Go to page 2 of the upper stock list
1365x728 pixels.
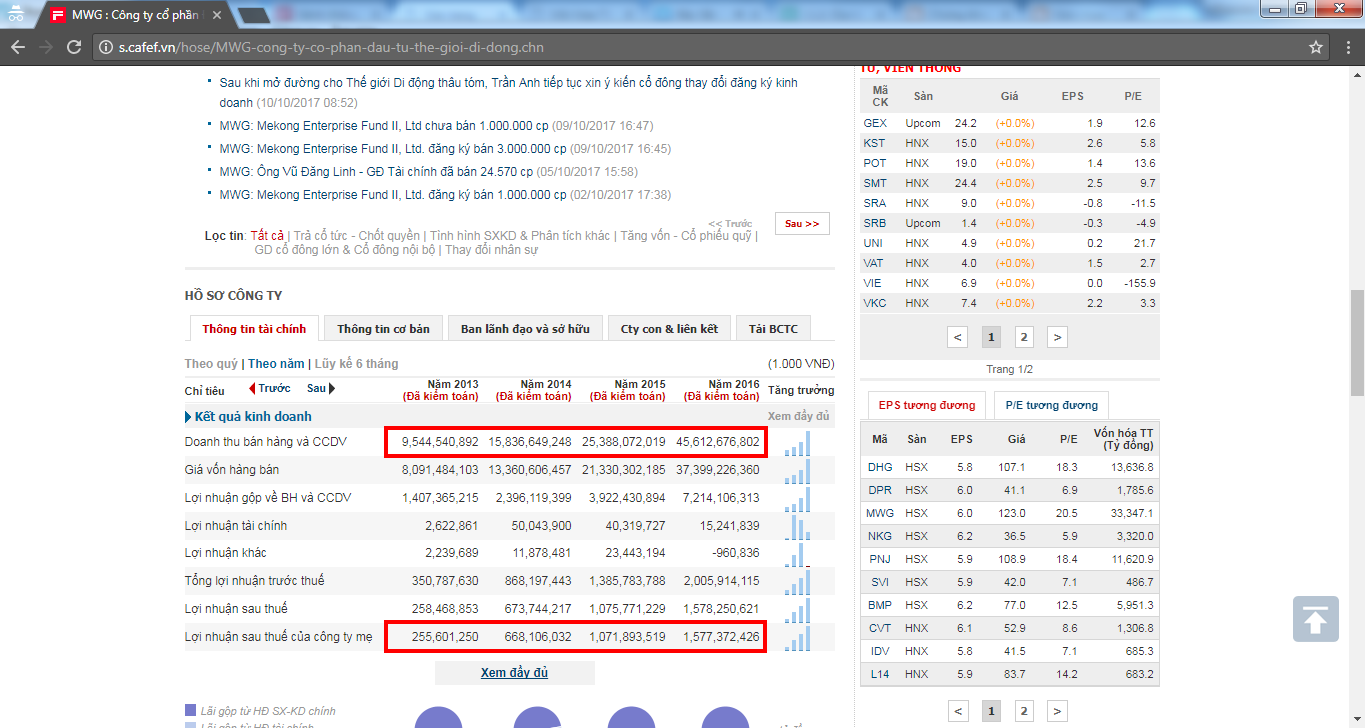tap(1024, 337)
